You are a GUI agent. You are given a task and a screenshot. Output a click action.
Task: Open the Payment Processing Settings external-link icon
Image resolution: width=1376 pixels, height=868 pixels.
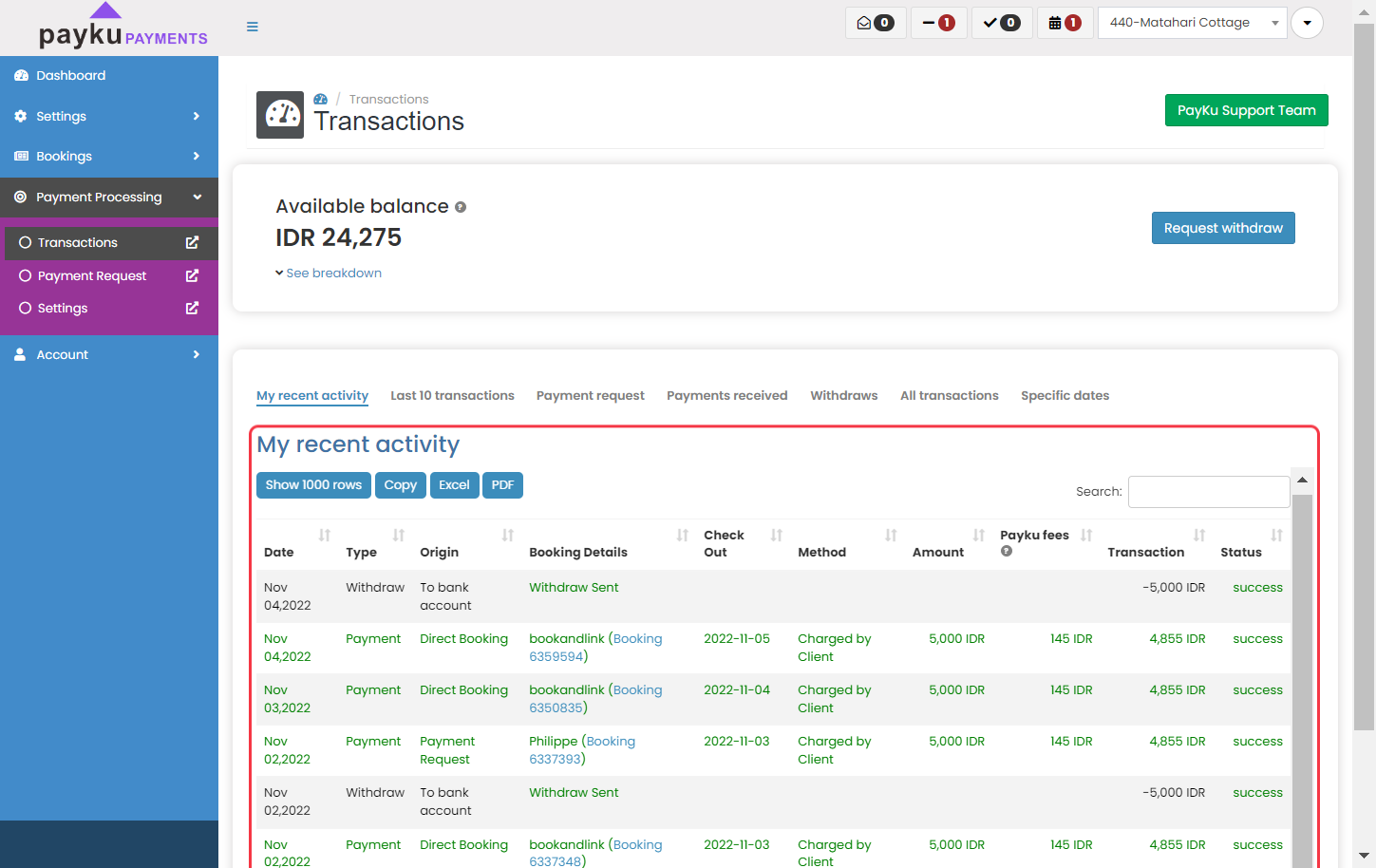[x=192, y=308]
